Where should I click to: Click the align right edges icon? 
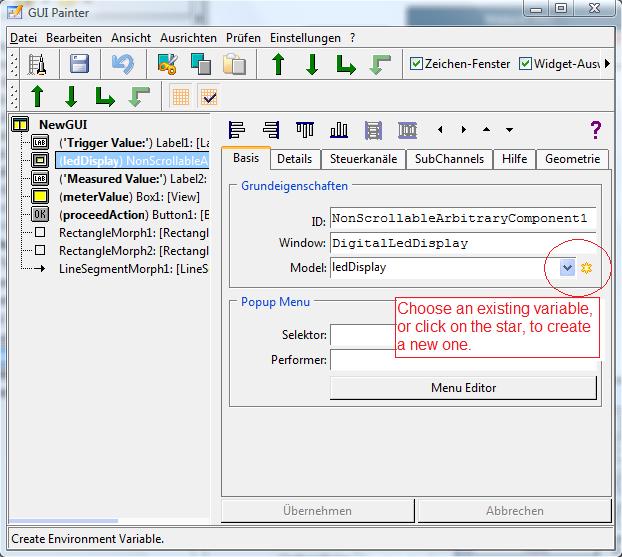coord(271,130)
